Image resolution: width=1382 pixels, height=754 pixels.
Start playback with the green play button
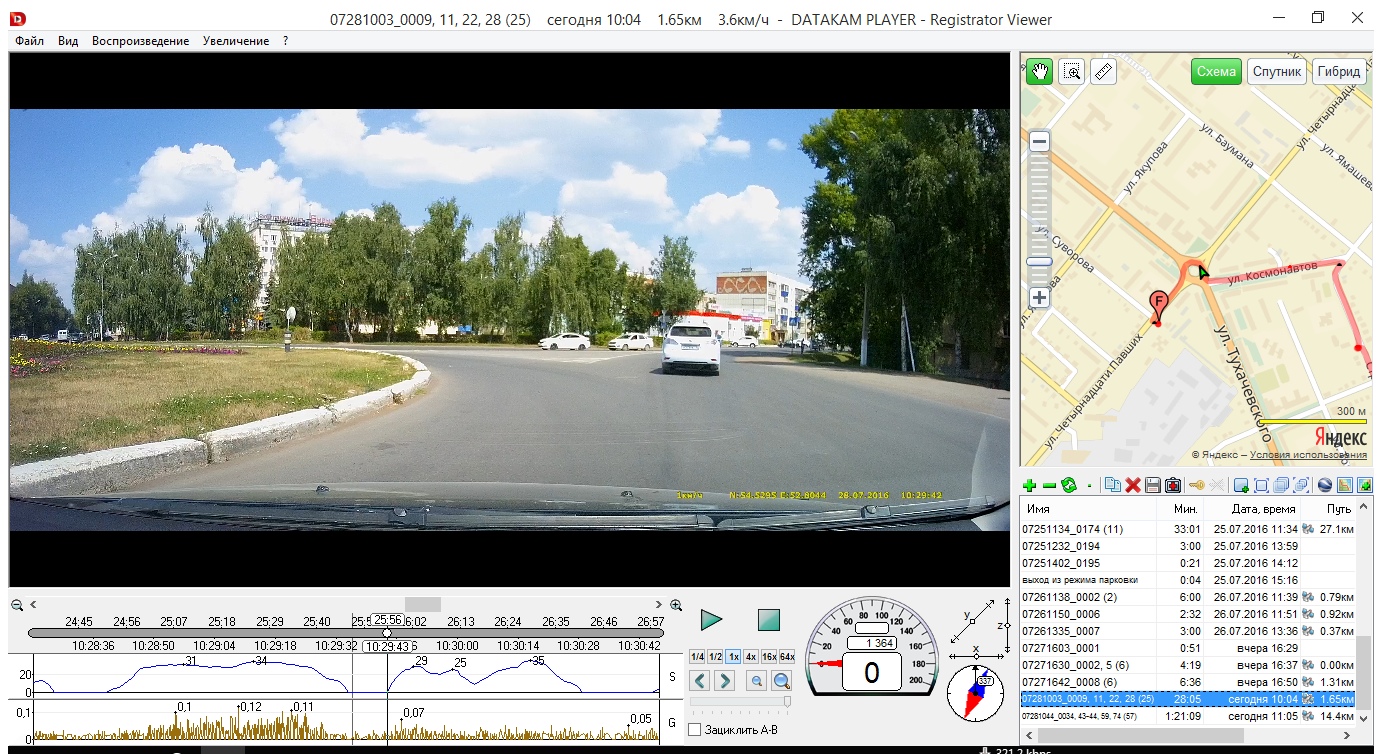[x=711, y=620]
